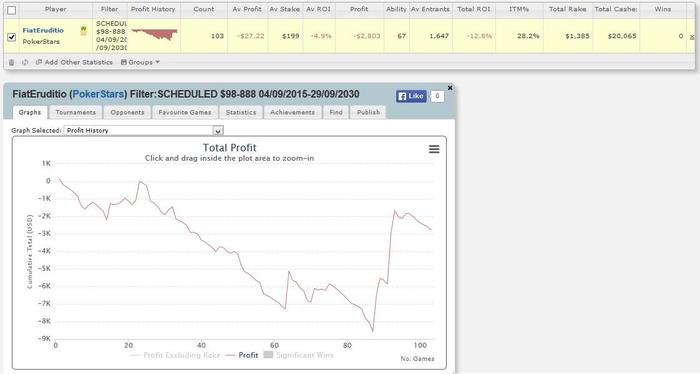Image resolution: width=700 pixels, height=374 pixels.
Task: Sort by the ITM% column header
Action: click(519, 9)
